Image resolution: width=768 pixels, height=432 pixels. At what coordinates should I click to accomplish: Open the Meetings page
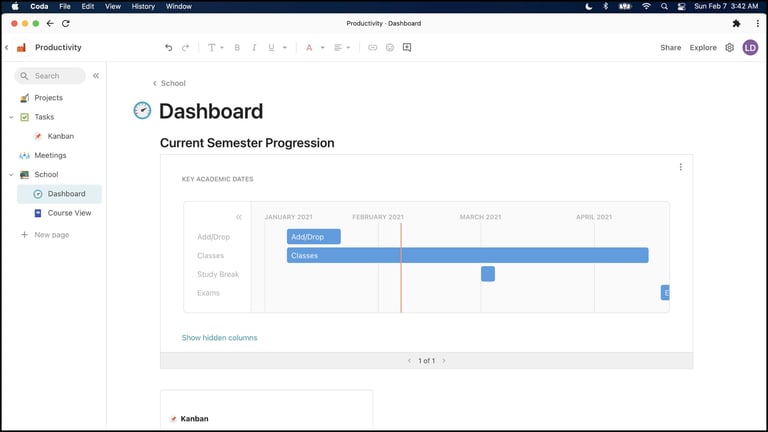pyautogui.click(x=50, y=155)
